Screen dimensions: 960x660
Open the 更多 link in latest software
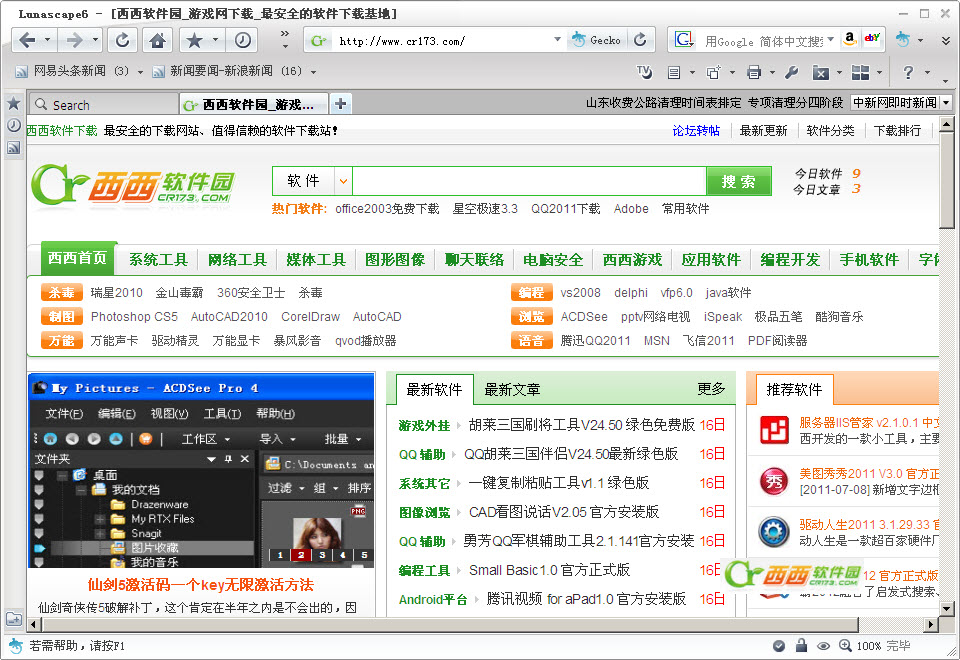711,389
